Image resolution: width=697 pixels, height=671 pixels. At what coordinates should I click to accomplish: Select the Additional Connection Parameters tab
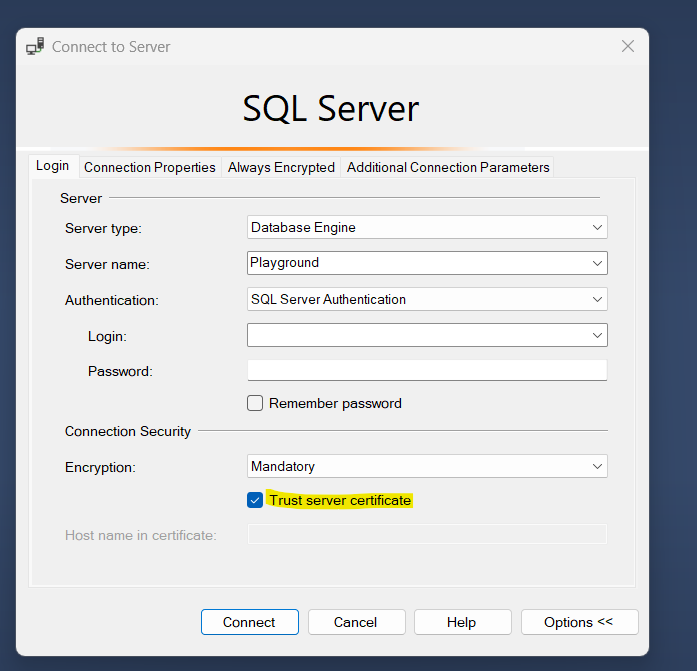point(448,167)
